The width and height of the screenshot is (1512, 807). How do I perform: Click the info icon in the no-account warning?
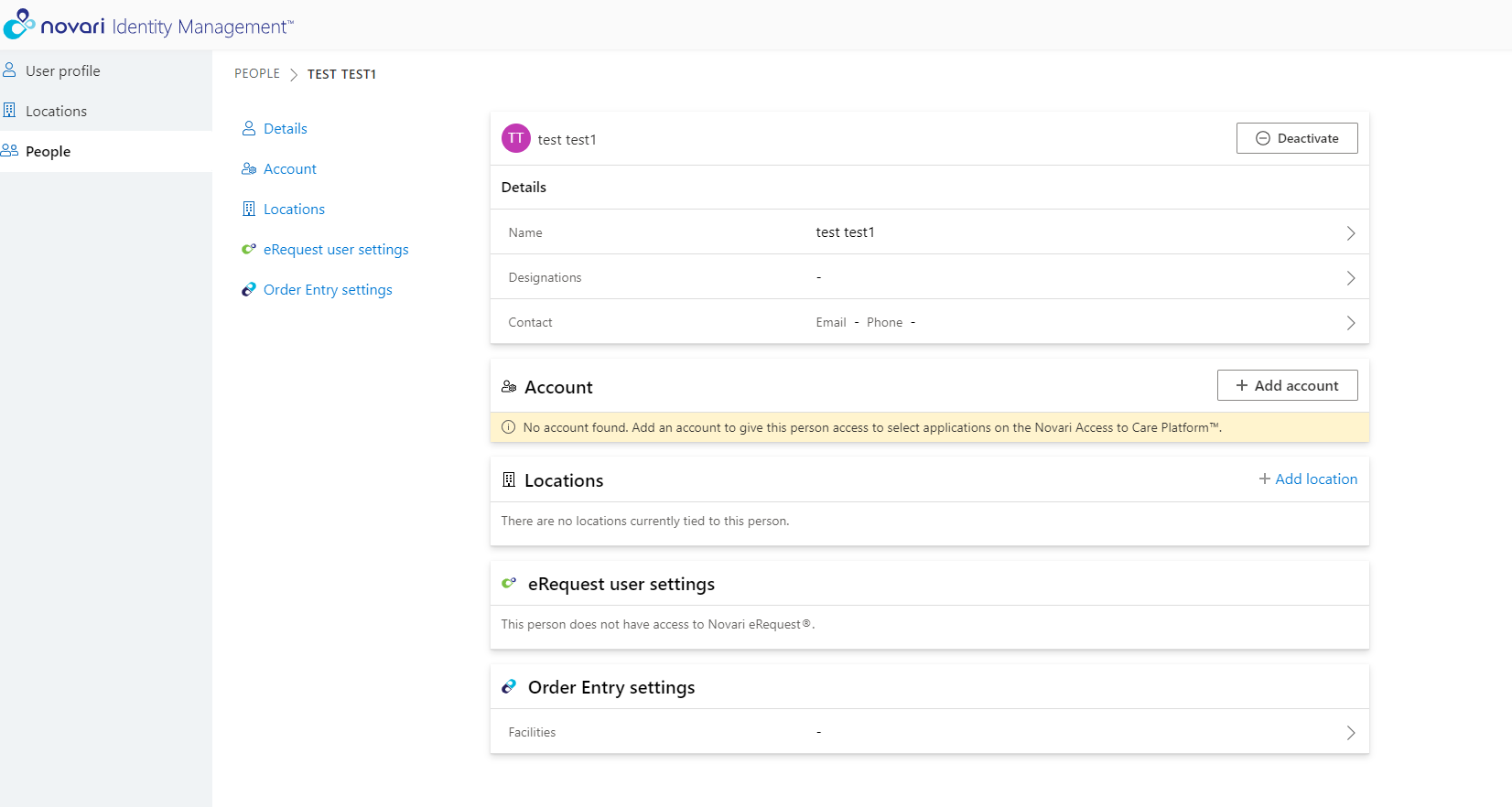[509, 427]
